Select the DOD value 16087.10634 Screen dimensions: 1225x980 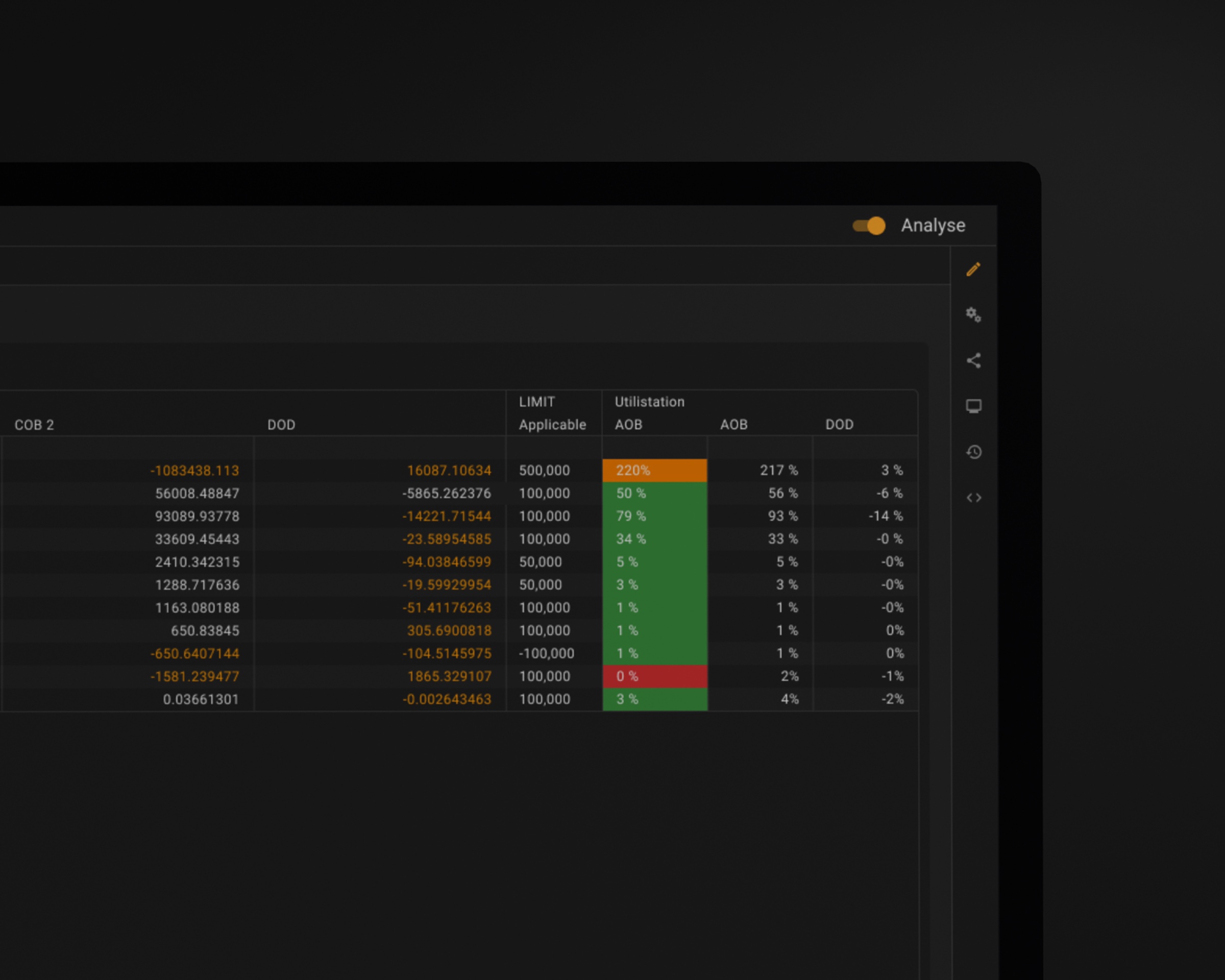click(449, 471)
